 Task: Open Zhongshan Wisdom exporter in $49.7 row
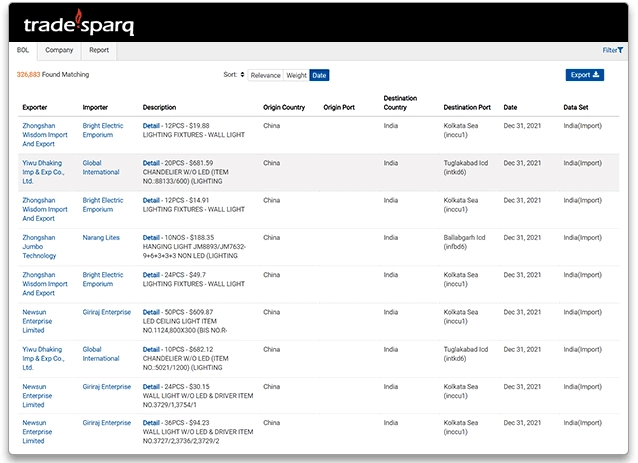pyautogui.click(x=45, y=284)
